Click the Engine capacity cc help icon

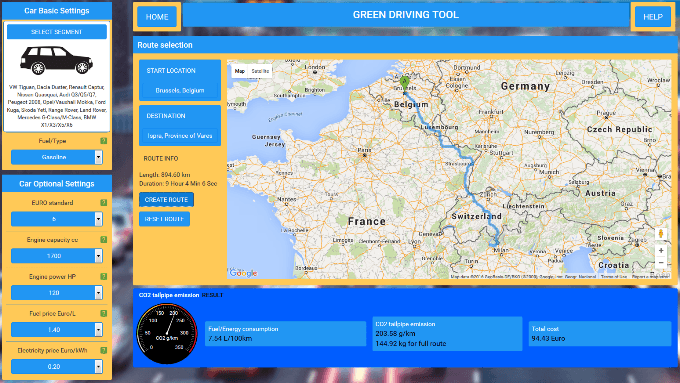pyautogui.click(x=104, y=239)
